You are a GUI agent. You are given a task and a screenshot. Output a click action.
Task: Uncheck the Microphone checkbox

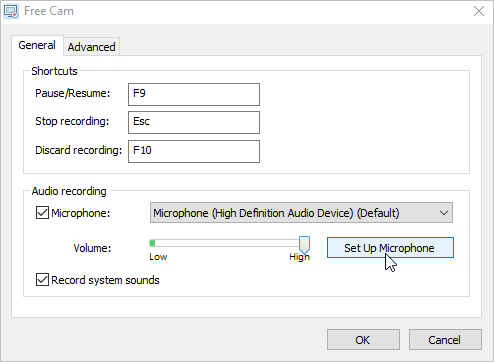tap(42, 213)
